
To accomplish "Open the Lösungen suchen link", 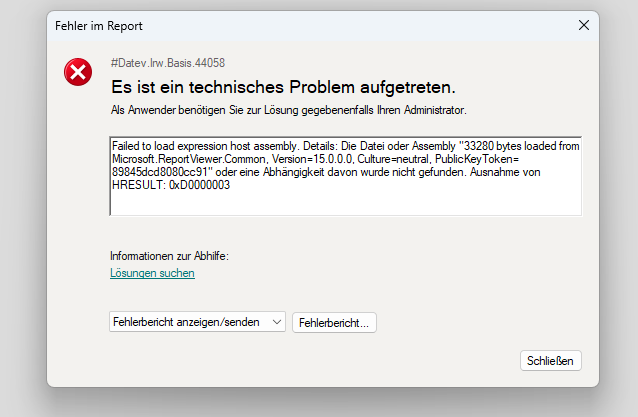I will (152, 273).
